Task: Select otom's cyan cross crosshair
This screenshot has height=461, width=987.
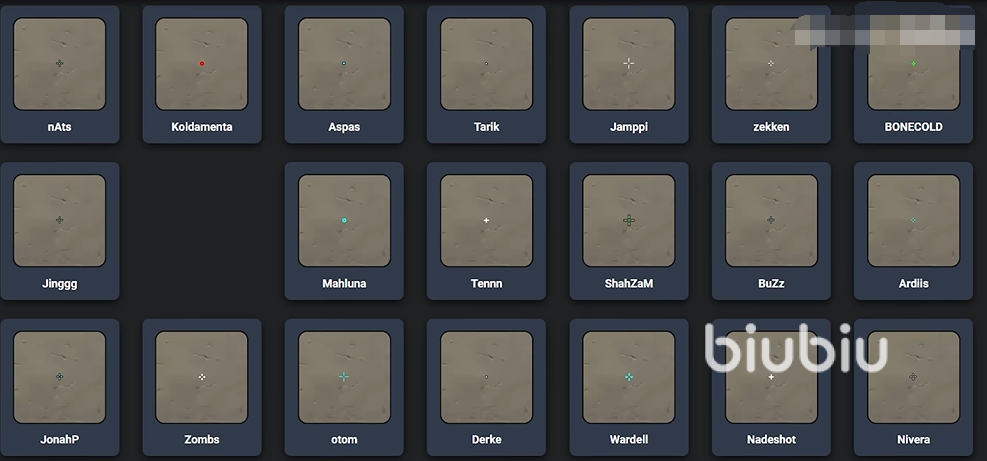Action: pos(344,377)
